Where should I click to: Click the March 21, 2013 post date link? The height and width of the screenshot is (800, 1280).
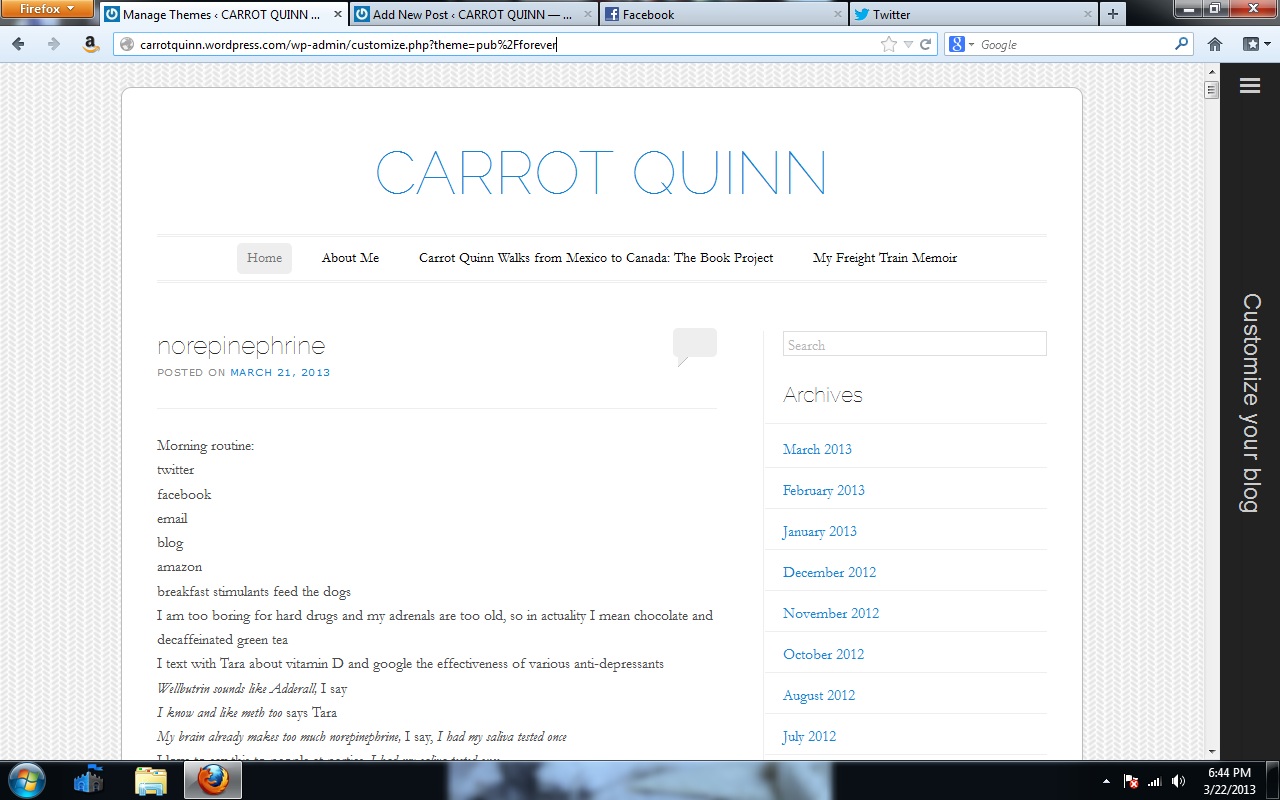[x=280, y=372]
